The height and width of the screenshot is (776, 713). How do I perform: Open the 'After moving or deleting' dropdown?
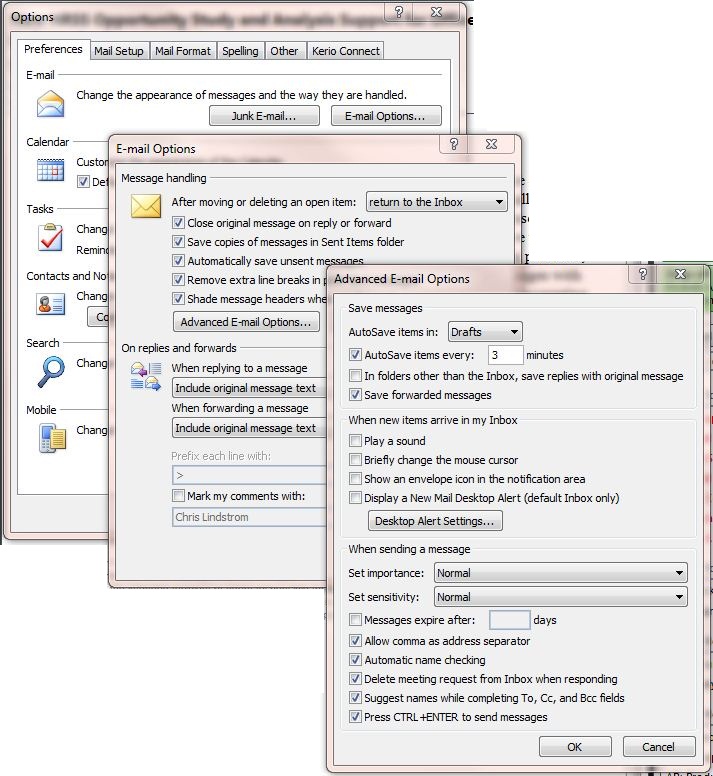(436, 202)
